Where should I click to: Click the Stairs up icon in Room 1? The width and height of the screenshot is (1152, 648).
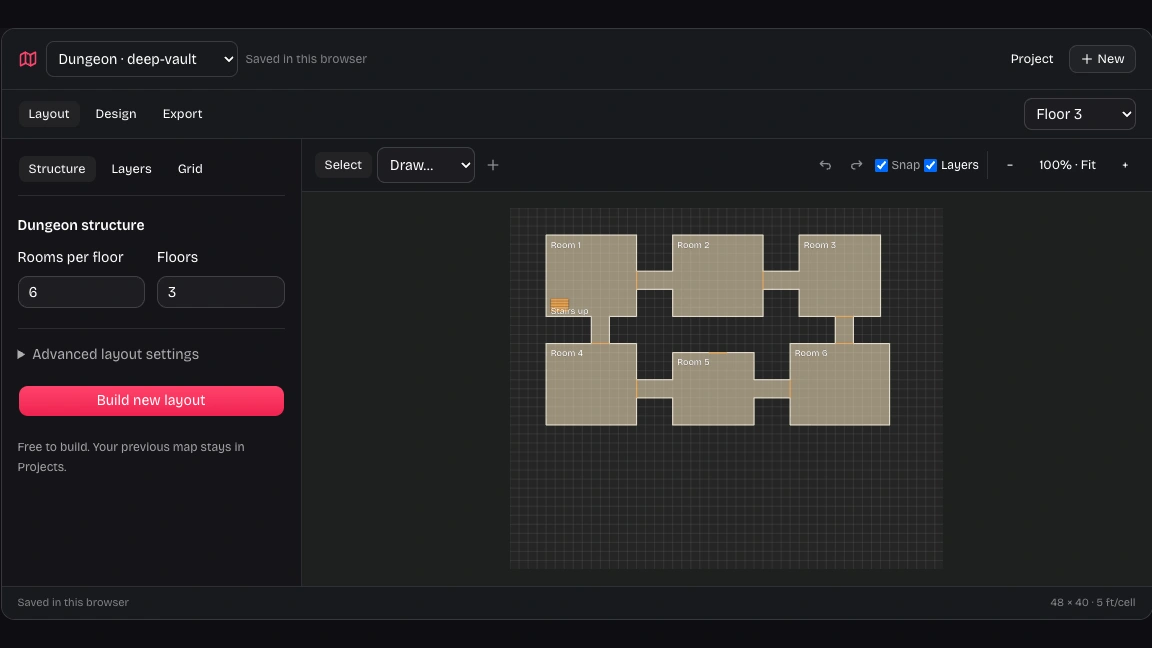(x=559, y=303)
